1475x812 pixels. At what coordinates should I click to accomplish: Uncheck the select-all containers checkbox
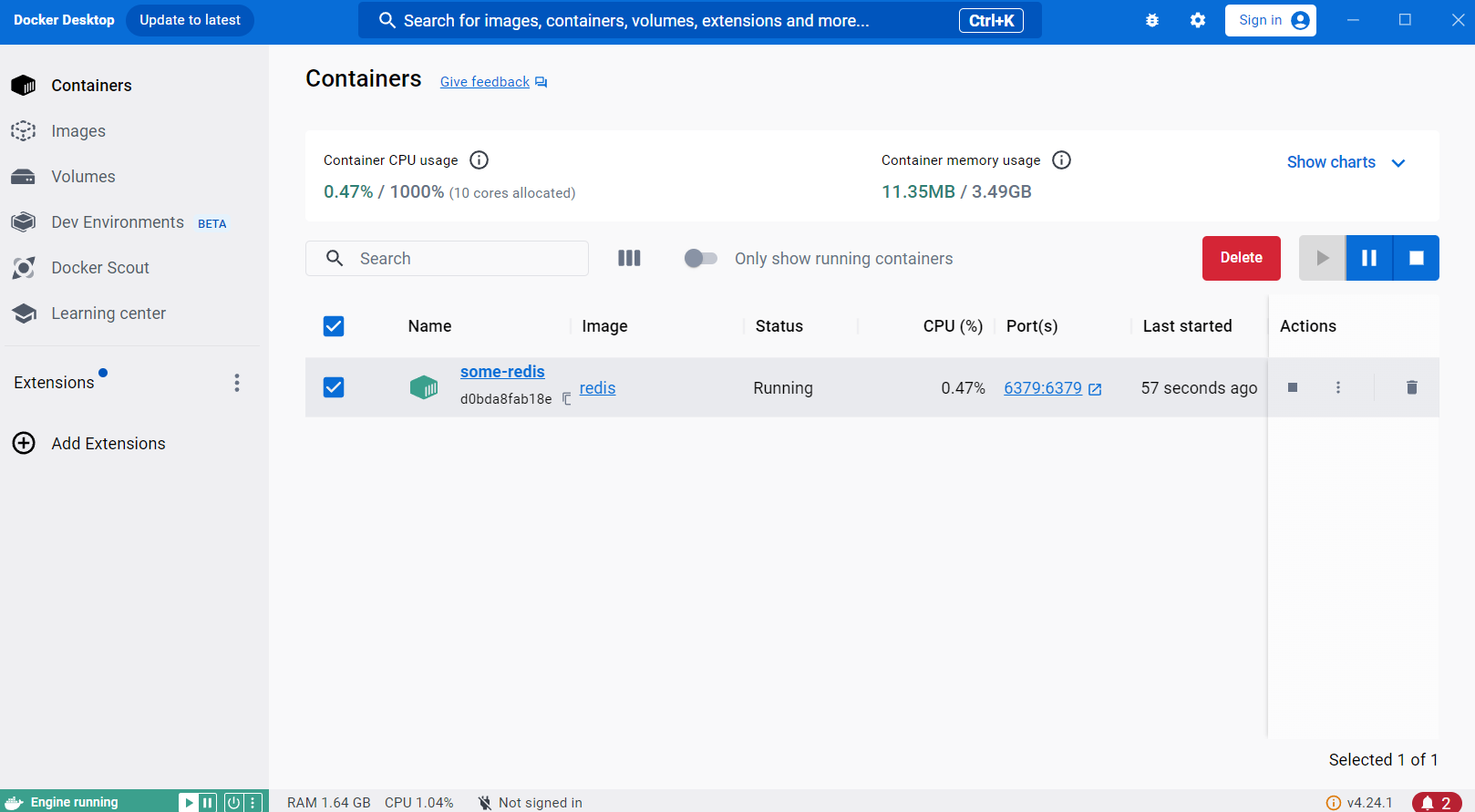pos(334,326)
